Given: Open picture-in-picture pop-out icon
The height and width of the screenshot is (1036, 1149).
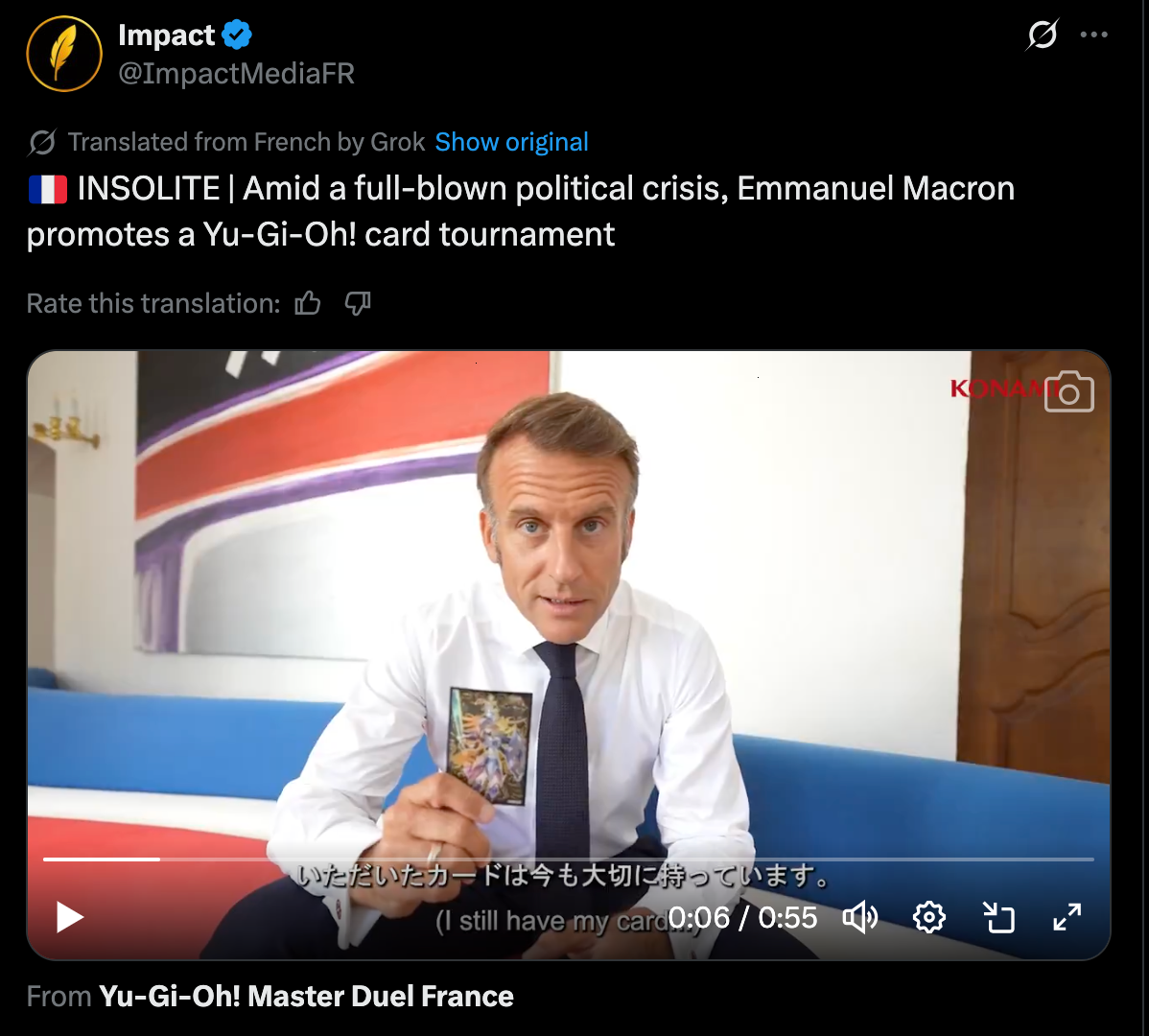Looking at the screenshot, I should 998,917.
